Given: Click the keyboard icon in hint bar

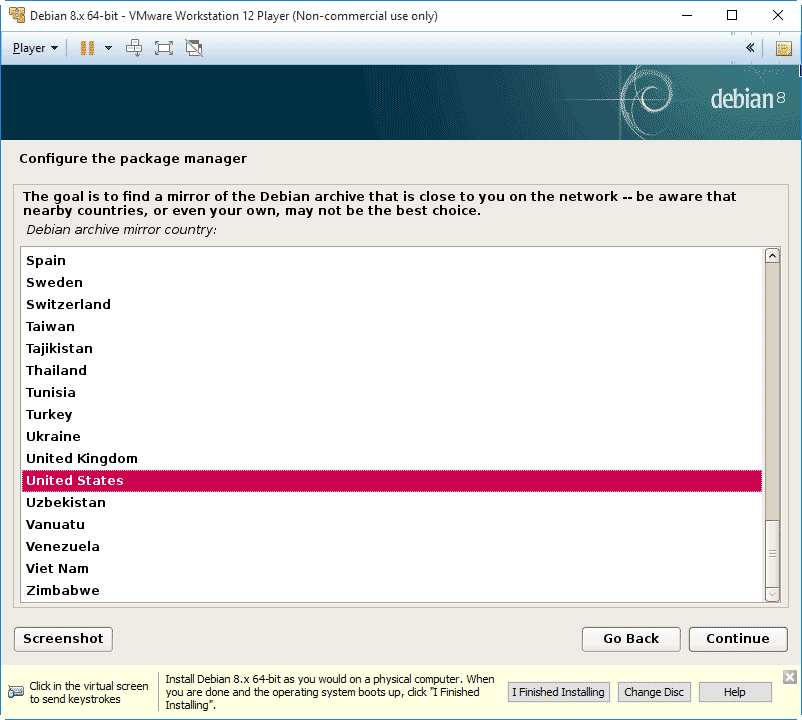Looking at the screenshot, I should point(16,692).
